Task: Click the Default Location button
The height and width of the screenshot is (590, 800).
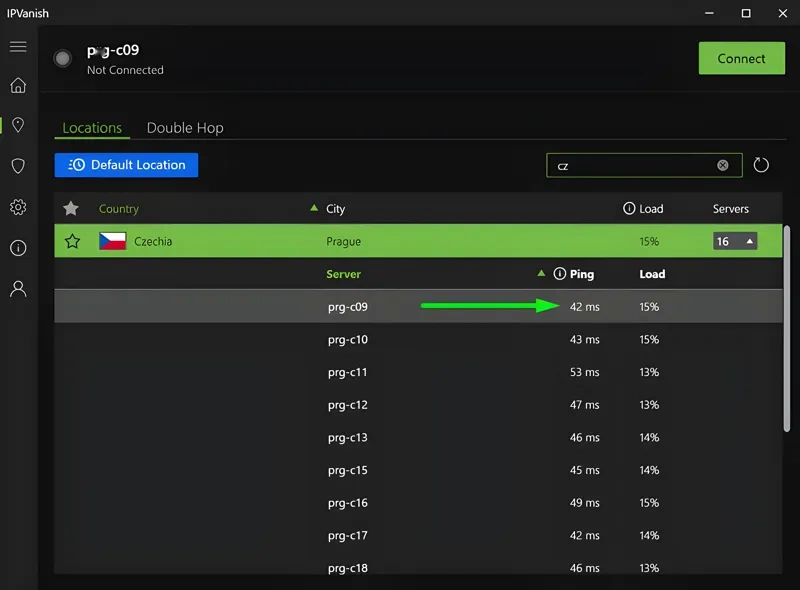Action: coord(126,165)
